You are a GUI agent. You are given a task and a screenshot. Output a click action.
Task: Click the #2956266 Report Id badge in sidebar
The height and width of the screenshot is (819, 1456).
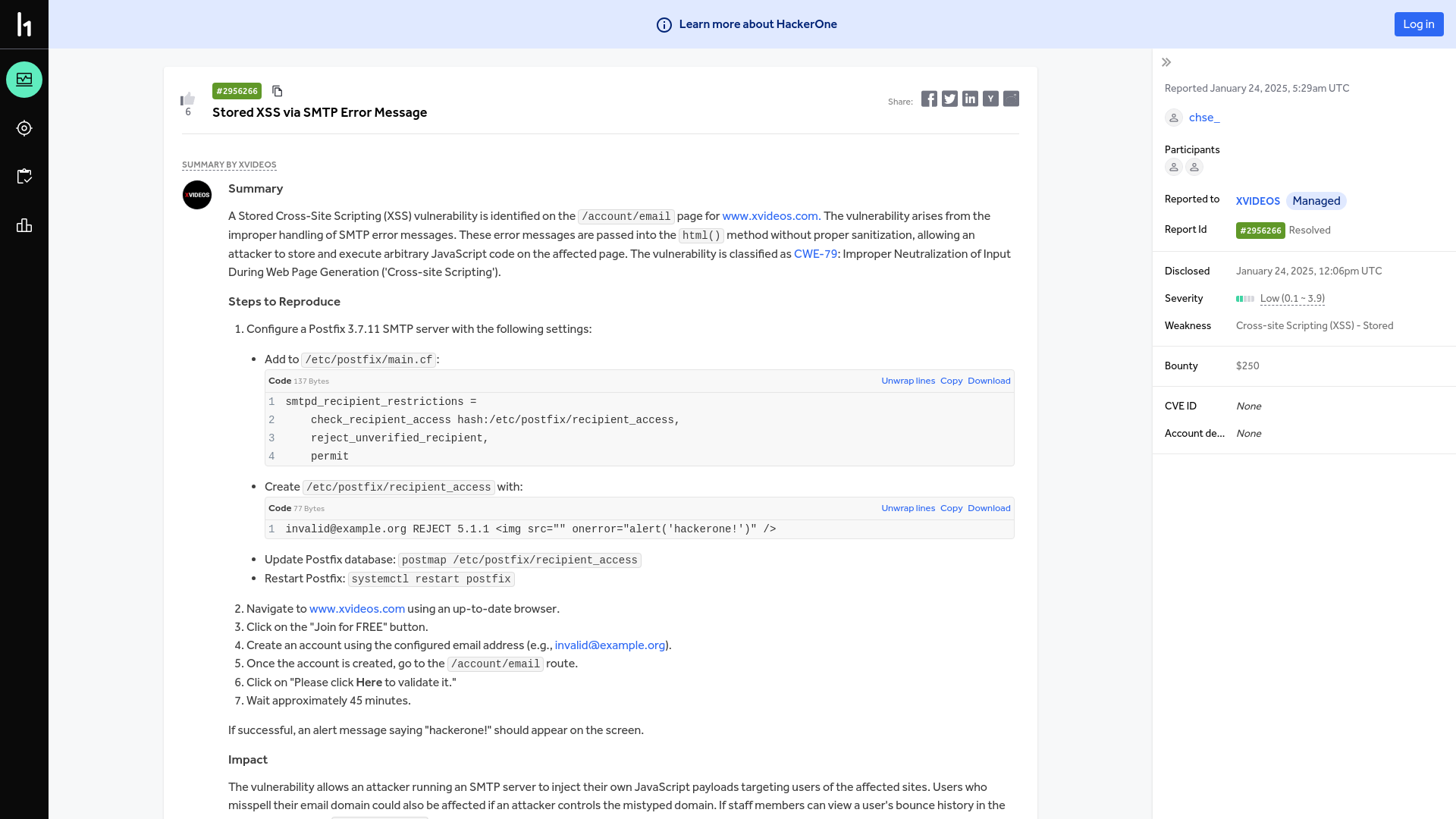1260,231
